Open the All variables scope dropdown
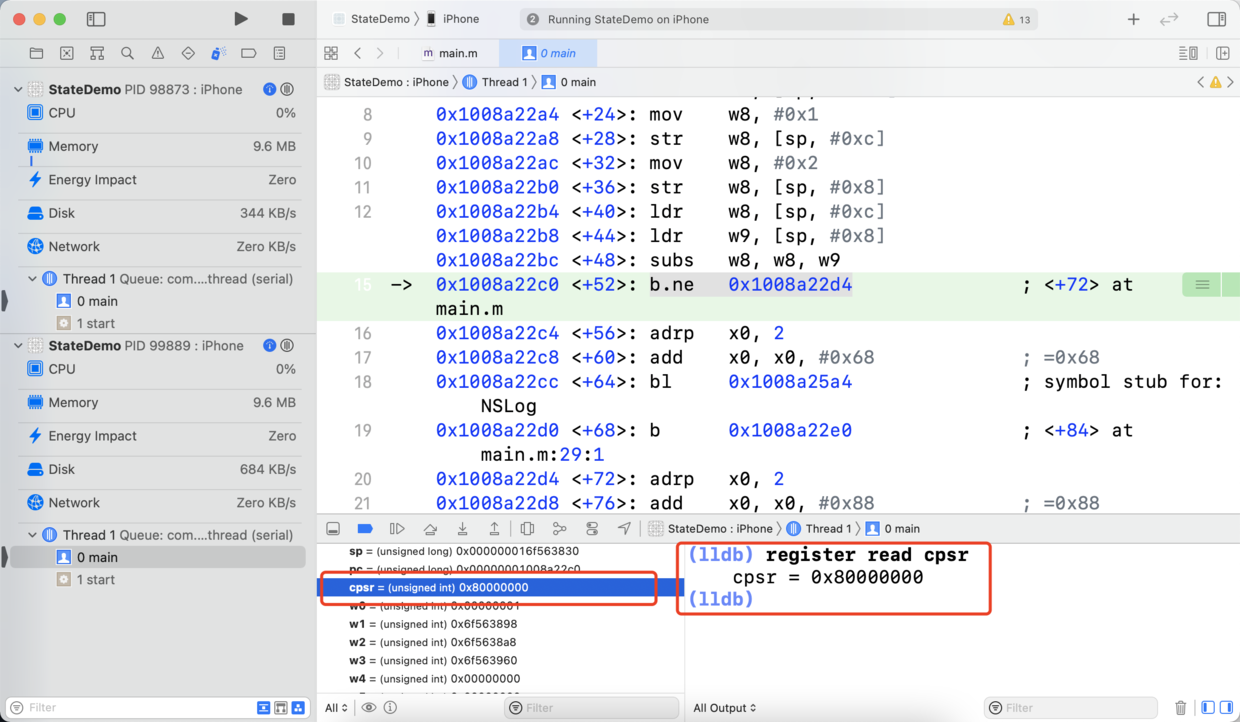 coord(336,708)
